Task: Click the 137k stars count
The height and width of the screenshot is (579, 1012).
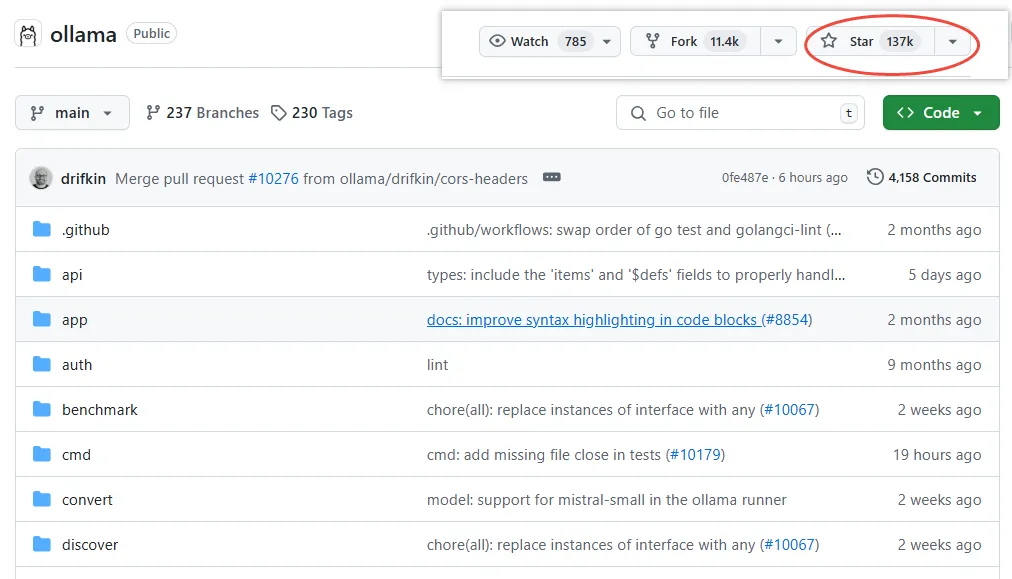Action: pos(900,41)
